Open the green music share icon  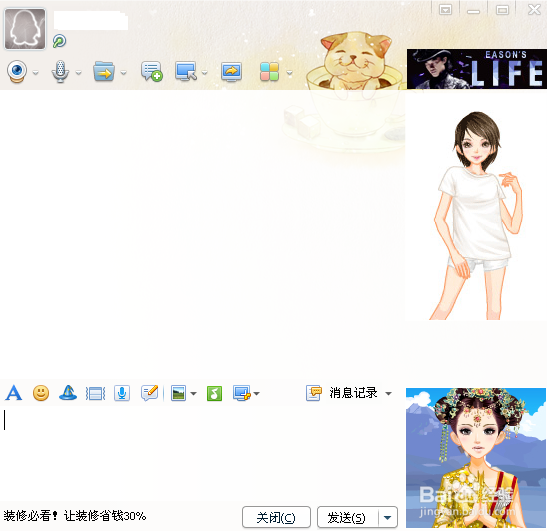[214, 394]
